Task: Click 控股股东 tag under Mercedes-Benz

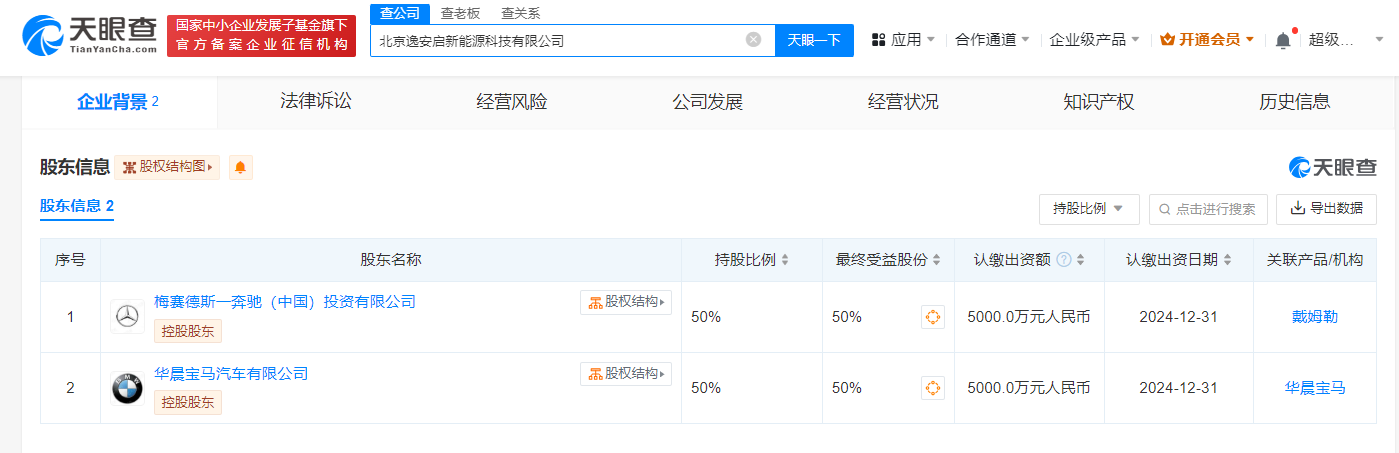Action: pos(188,332)
